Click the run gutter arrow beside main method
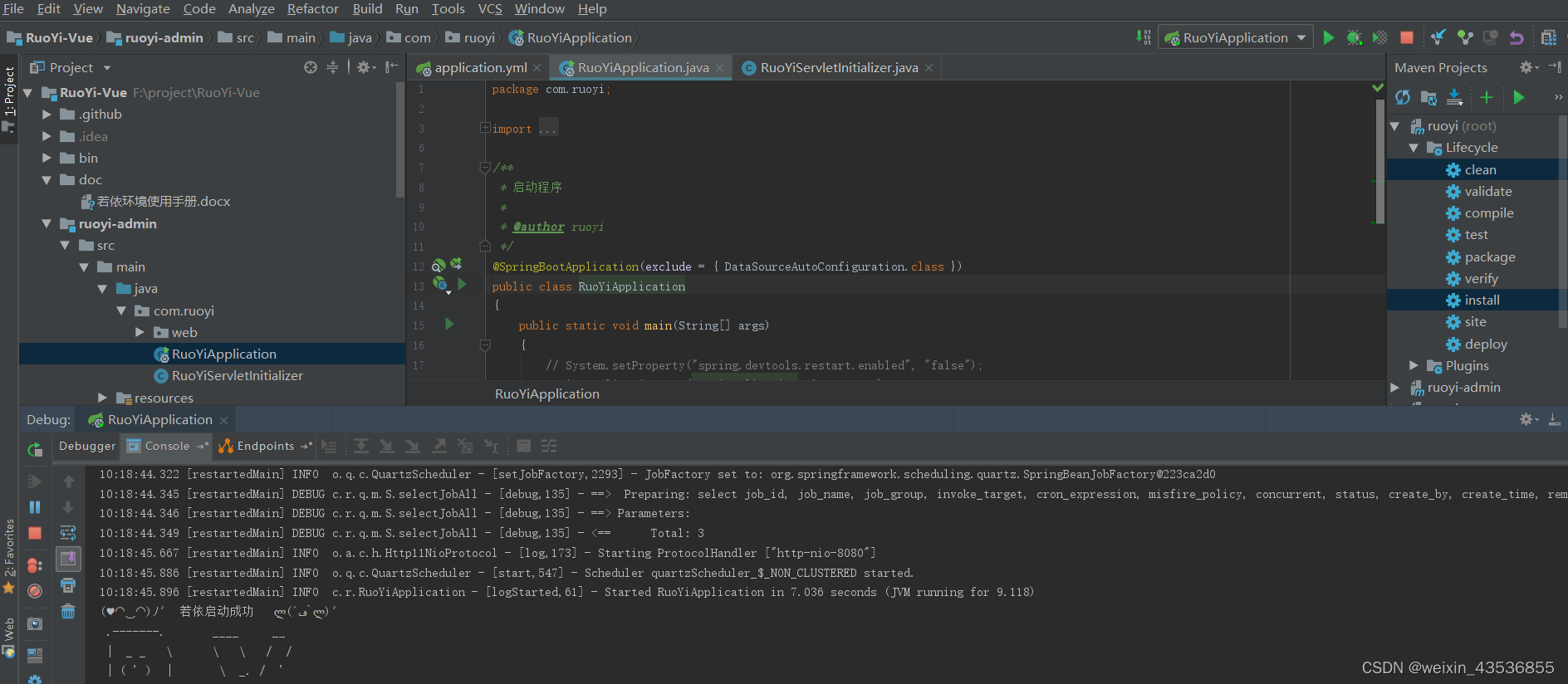 click(449, 324)
